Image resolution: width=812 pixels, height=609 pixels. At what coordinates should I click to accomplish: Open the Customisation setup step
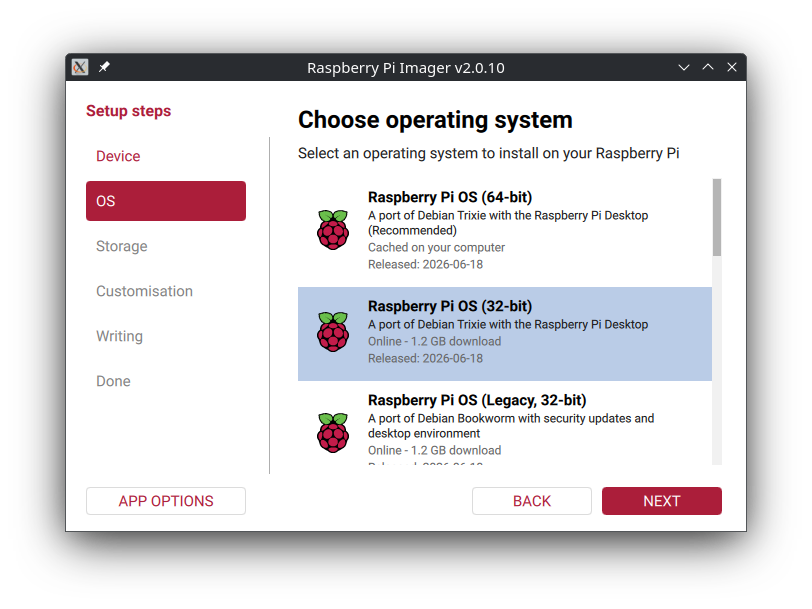tap(166, 291)
